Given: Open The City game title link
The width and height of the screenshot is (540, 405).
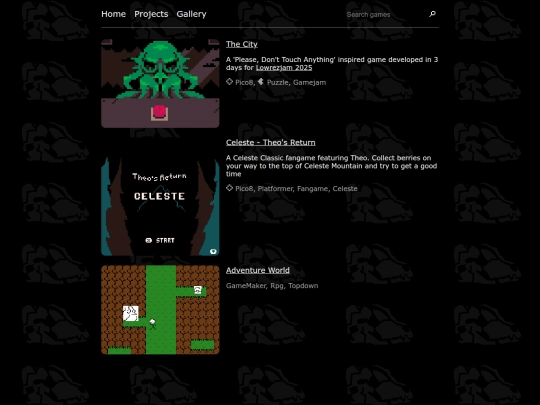Looking at the screenshot, I should click(241, 44).
